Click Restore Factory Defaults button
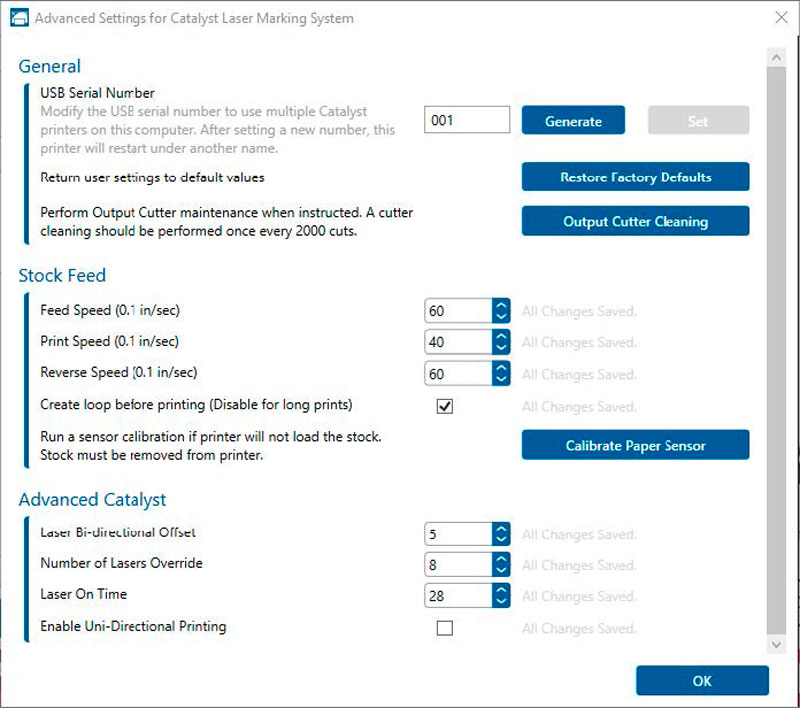800x708 pixels. (x=635, y=176)
